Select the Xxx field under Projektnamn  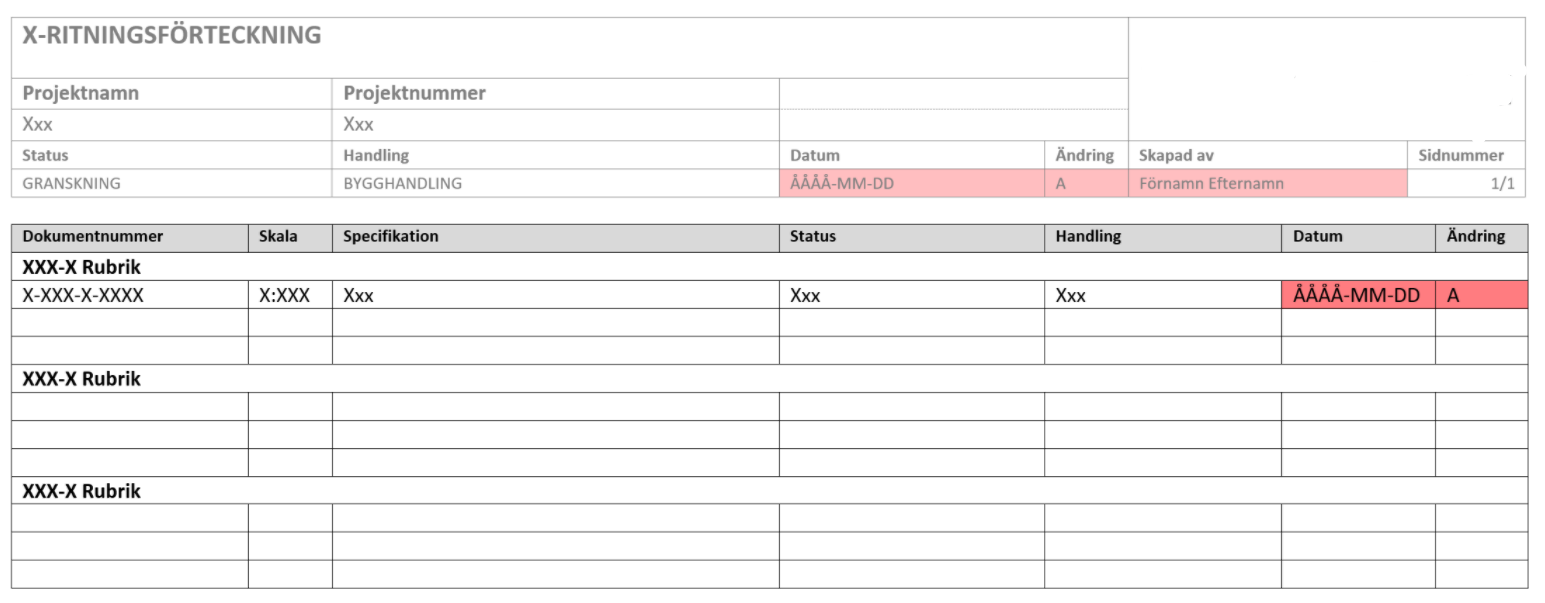(172, 125)
